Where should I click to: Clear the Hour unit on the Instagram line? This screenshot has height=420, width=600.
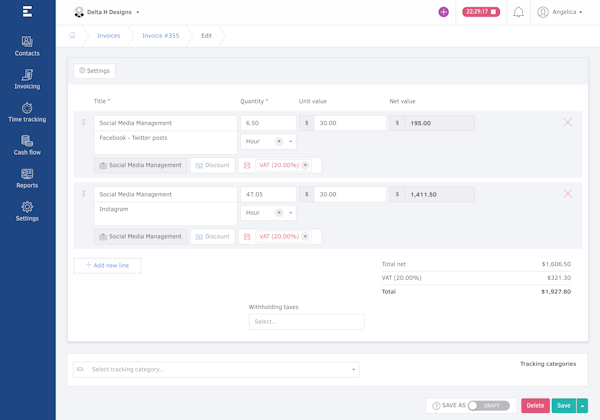pyautogui.click(x=279, y=213)
